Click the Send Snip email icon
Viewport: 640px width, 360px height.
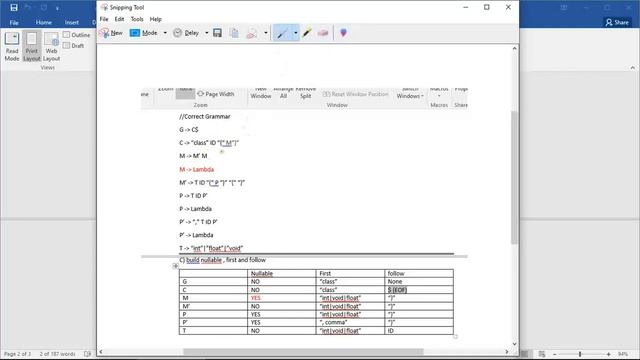click(x=251, y=33)
